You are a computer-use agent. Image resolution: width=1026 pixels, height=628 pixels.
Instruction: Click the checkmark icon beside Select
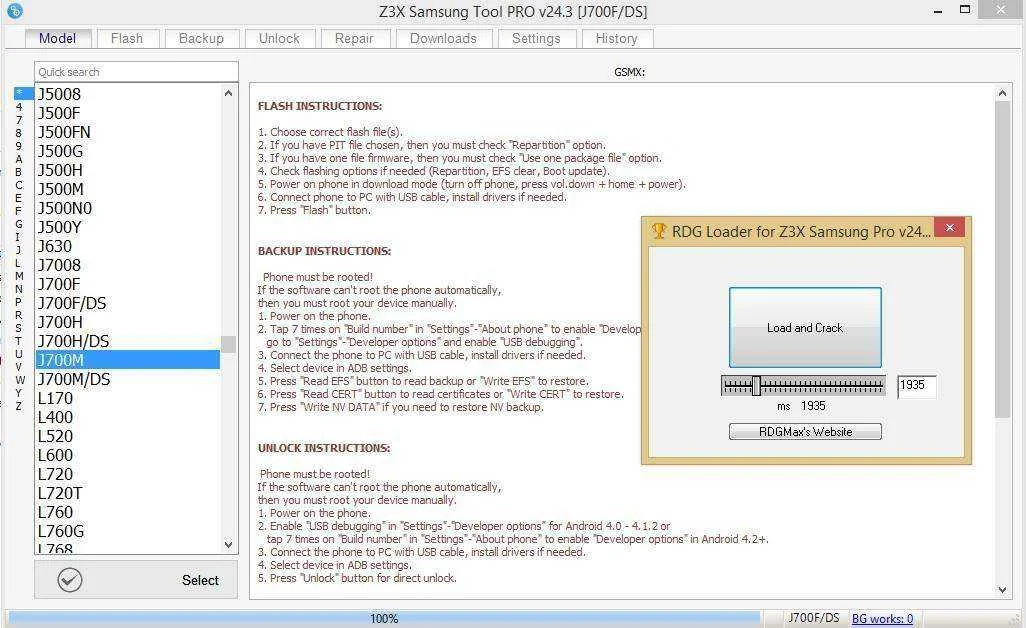point(69,580)
